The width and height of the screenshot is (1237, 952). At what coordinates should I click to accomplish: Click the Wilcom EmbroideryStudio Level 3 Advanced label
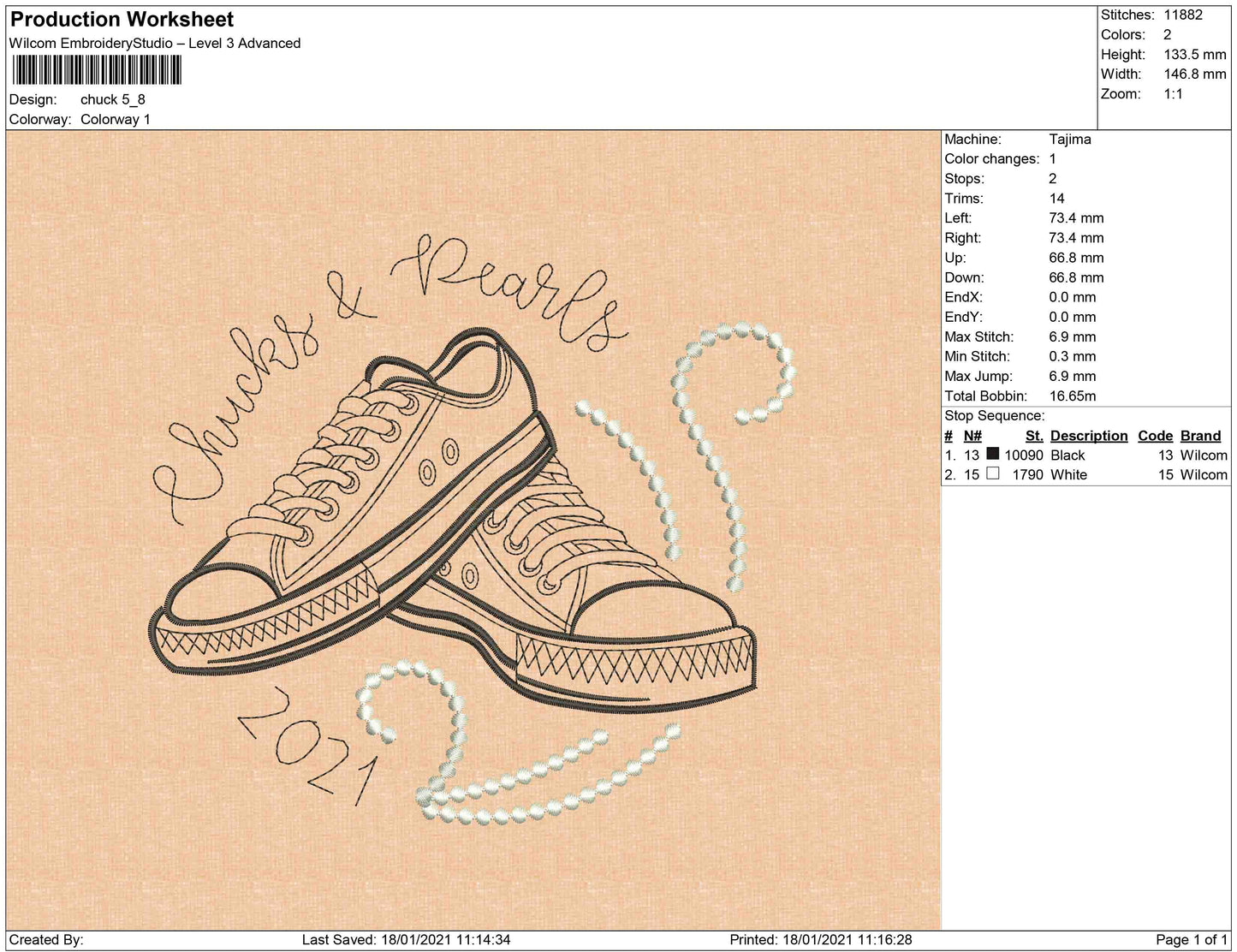(154, 43)
